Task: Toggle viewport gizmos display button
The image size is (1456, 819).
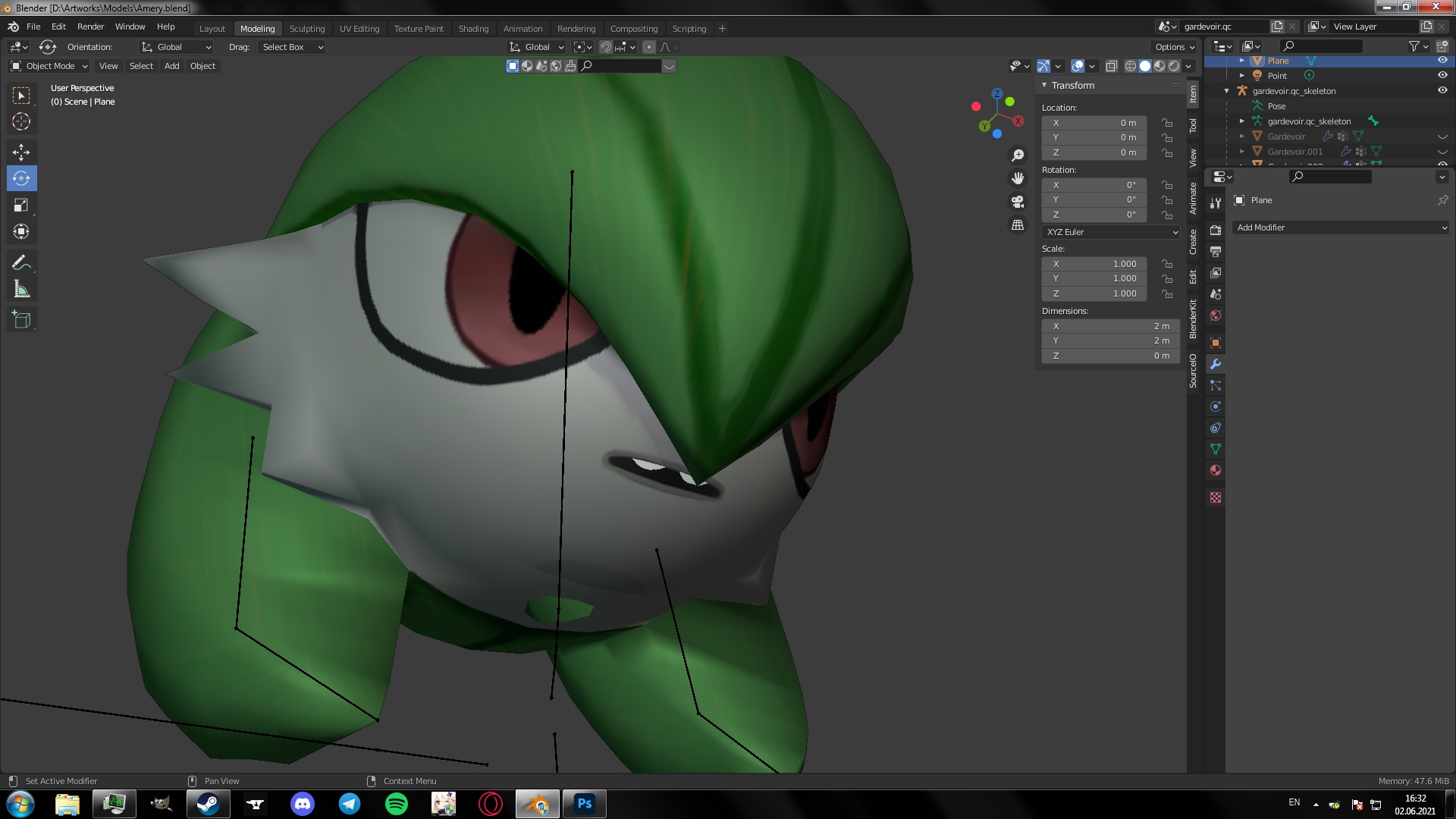Action: (x=1043, y=66)
